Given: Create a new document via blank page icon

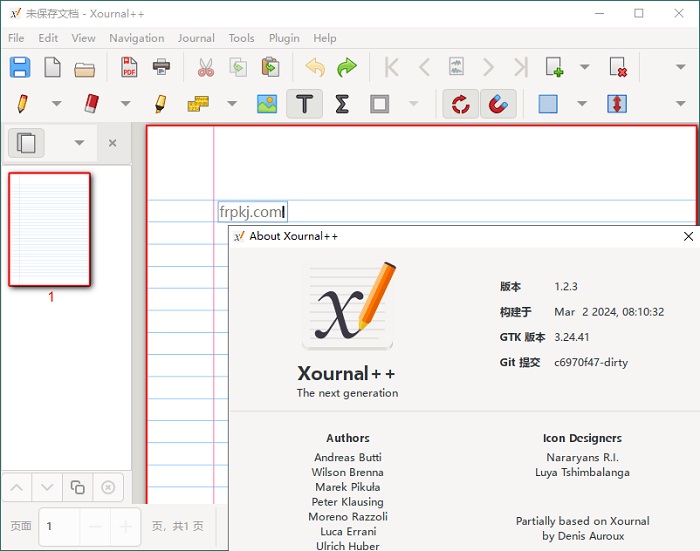Looking at the screenshot, I should tap(52, 67).
